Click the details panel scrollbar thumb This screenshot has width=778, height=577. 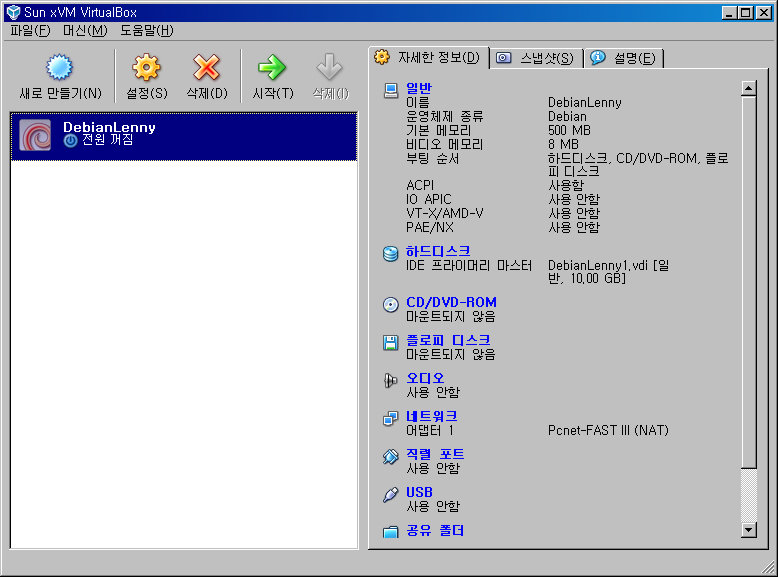coord(749,282)
